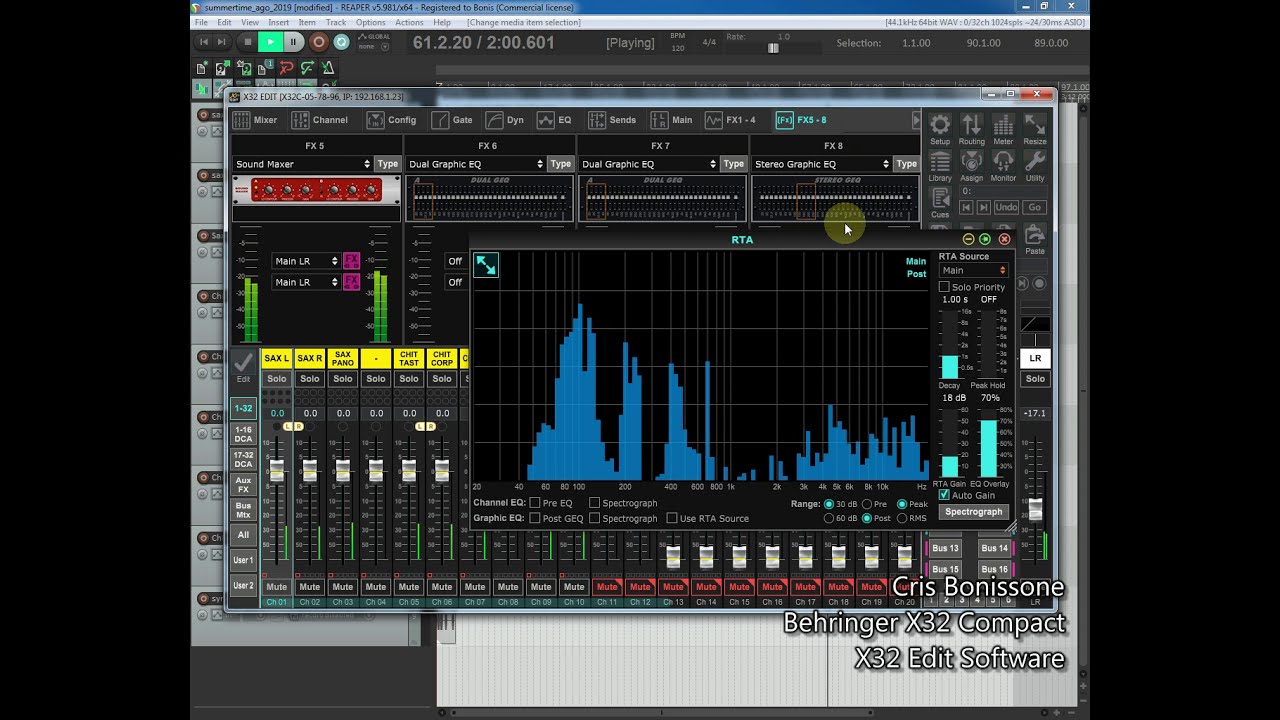The image size is (1280, 720).
Task: Open the lower Main LR source dropdown
Action: (x=306, y=282)
